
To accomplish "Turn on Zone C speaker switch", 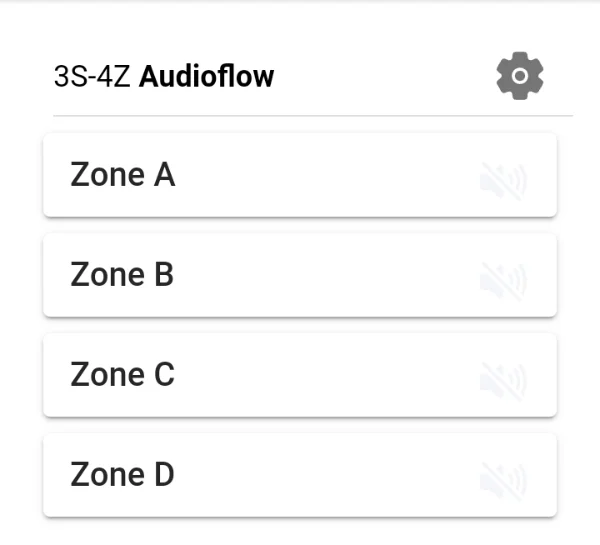I will pyautogui.click(x=504, y=381).
